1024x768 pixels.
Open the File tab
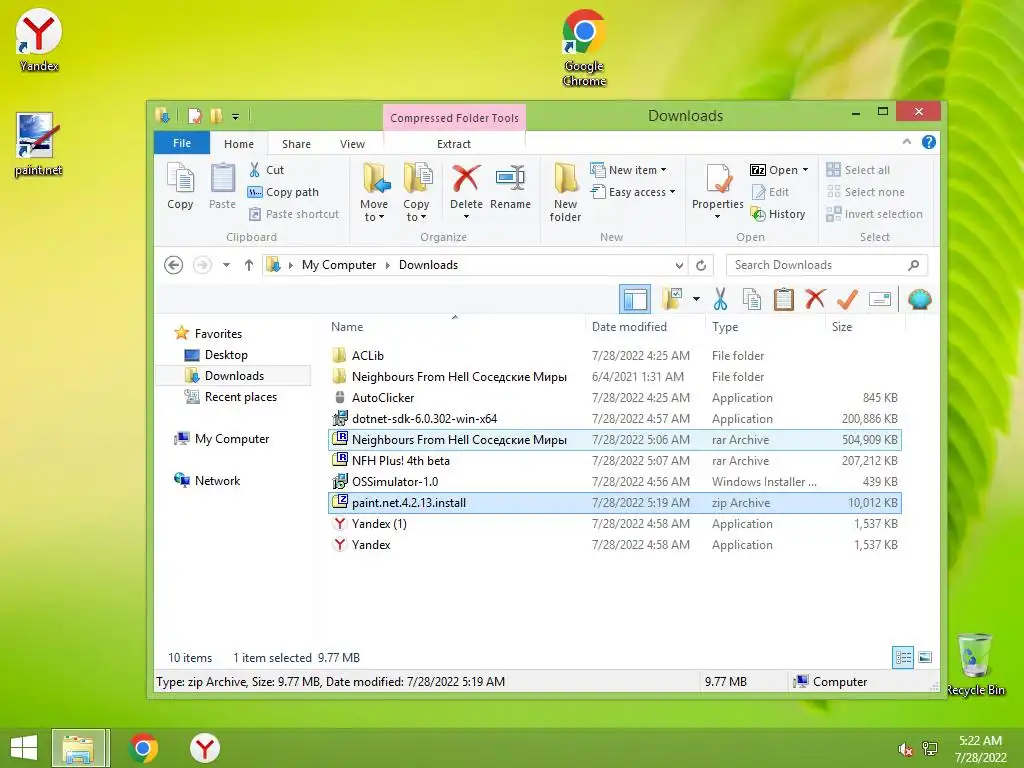(182, 143)
